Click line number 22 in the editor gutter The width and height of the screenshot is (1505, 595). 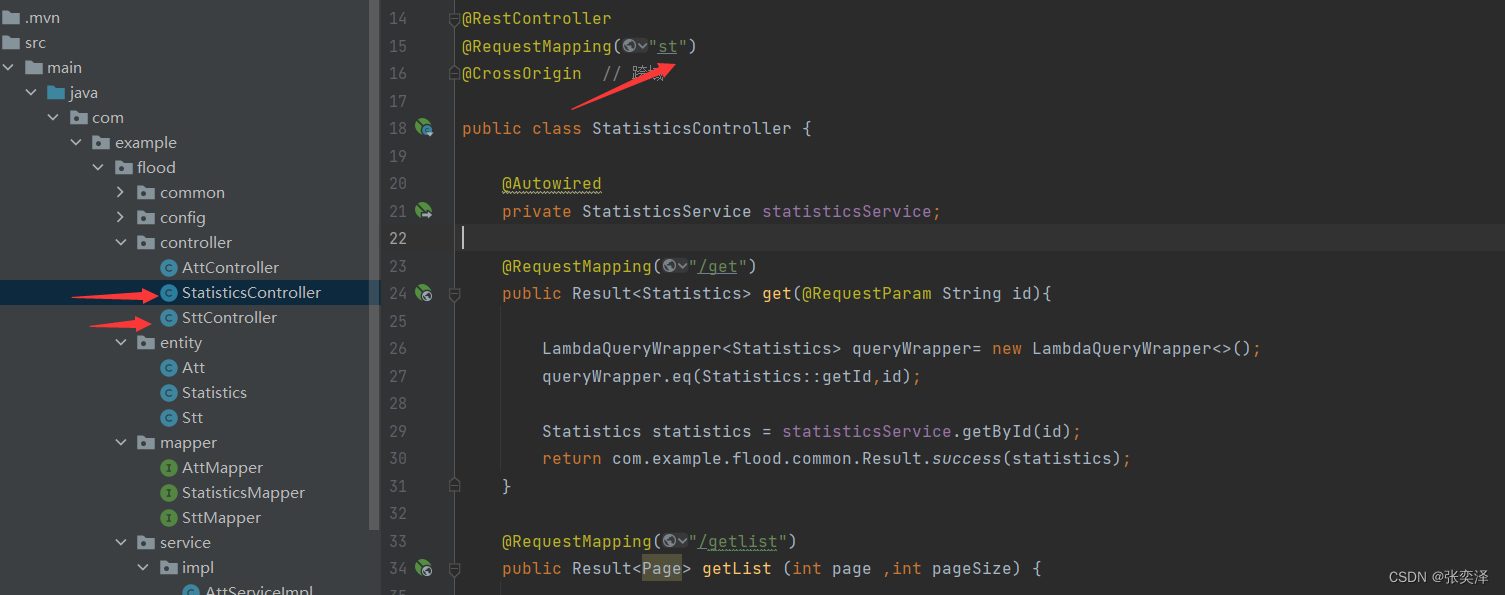[398, 238]
